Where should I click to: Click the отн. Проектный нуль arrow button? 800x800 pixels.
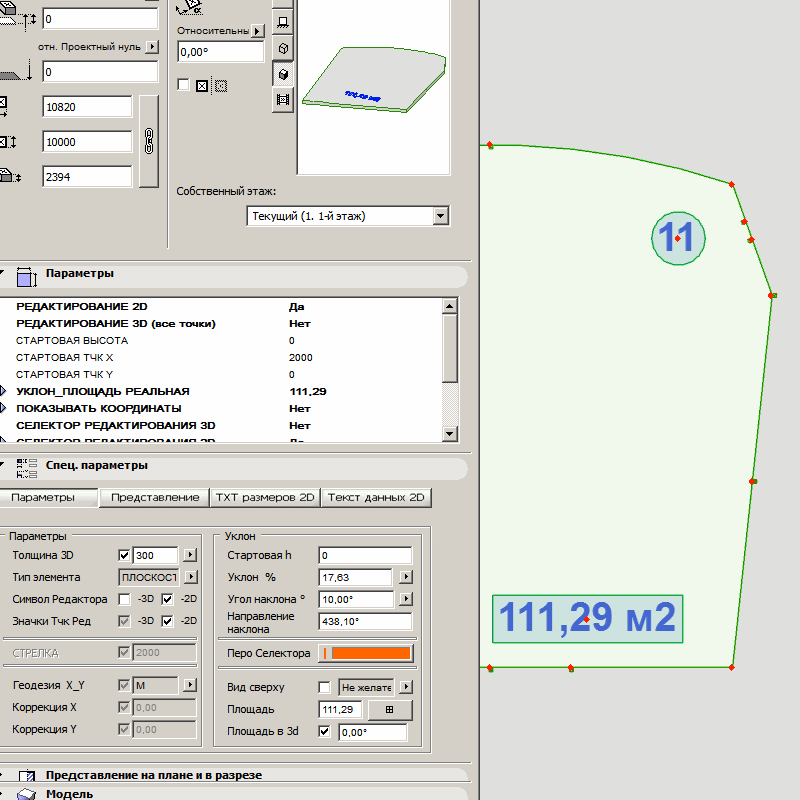point(152,46)
